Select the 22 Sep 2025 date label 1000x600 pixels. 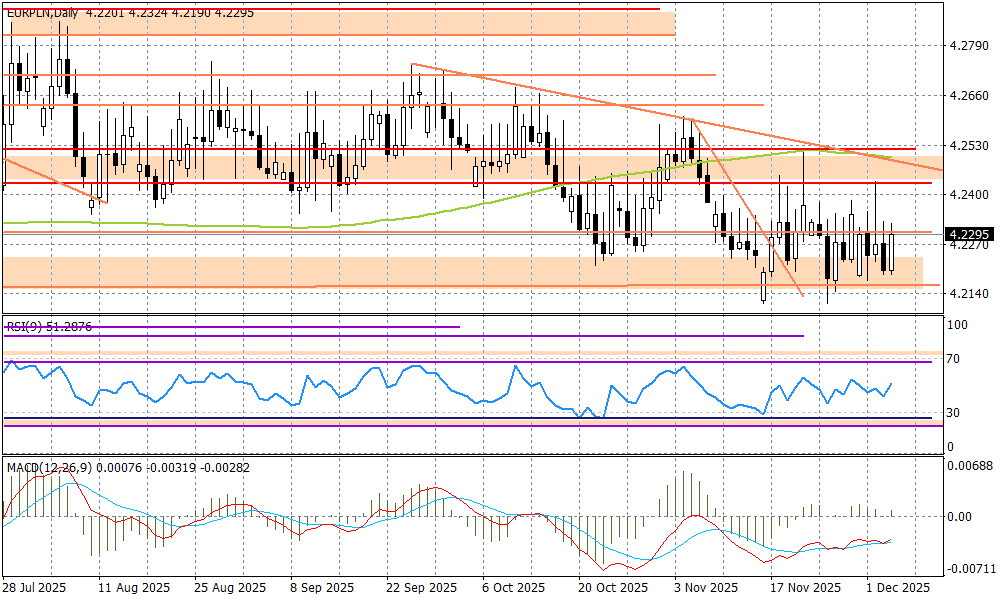click(x=424, y=587)
